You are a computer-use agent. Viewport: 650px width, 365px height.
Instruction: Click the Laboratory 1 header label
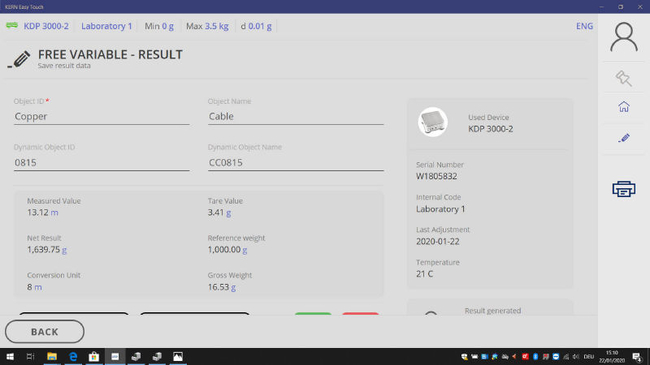pos(107,26)
